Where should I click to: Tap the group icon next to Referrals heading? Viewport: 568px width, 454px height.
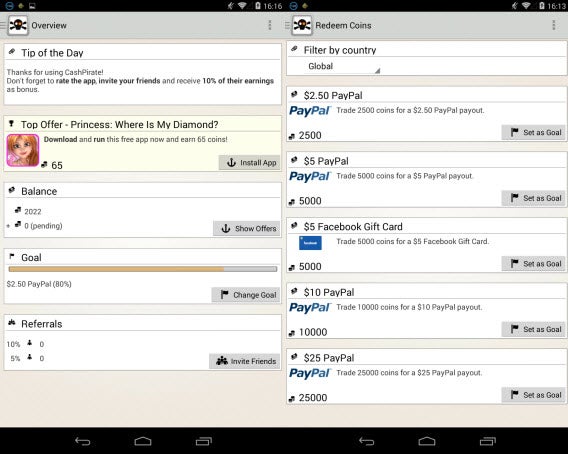click(x=12, y=322)
